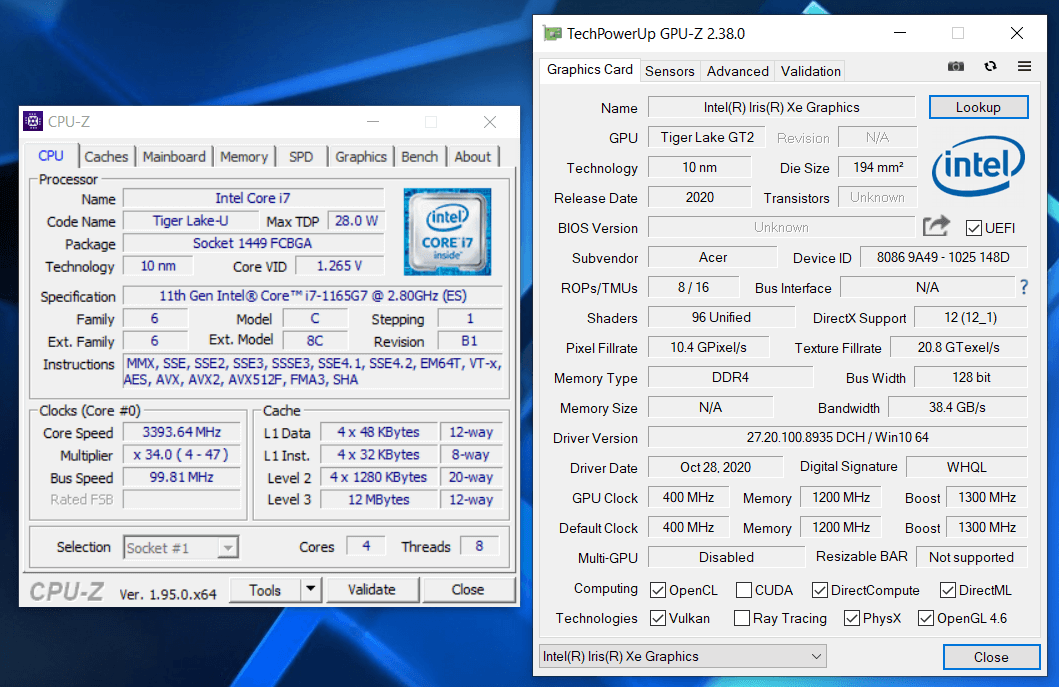
Task: Click the question mark icon near Bus Interface
Action: click(x=1022, y=287)
